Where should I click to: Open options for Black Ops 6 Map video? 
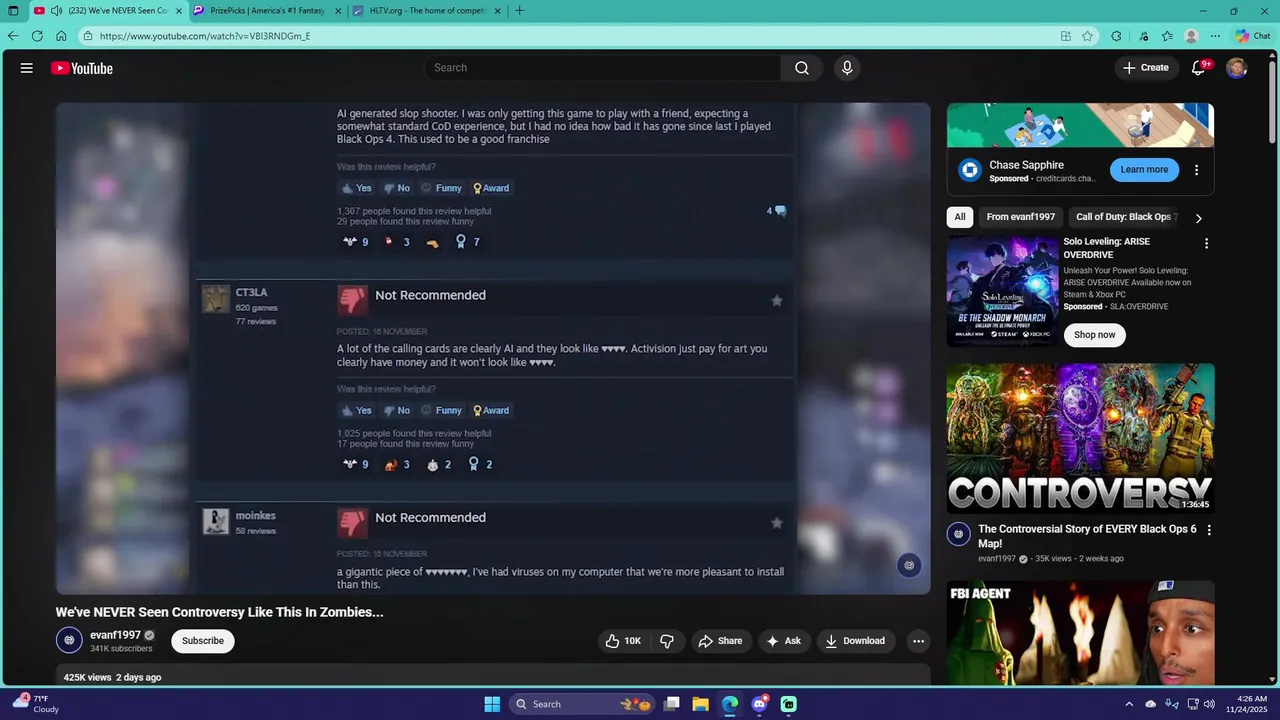click(x=1208, y=531)
